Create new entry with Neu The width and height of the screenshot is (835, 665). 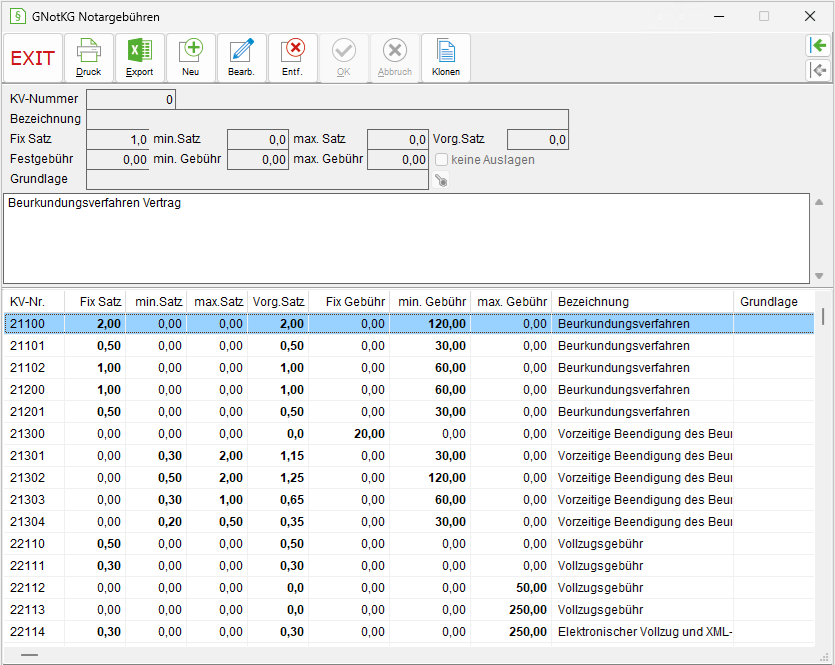tap(191, 58)
